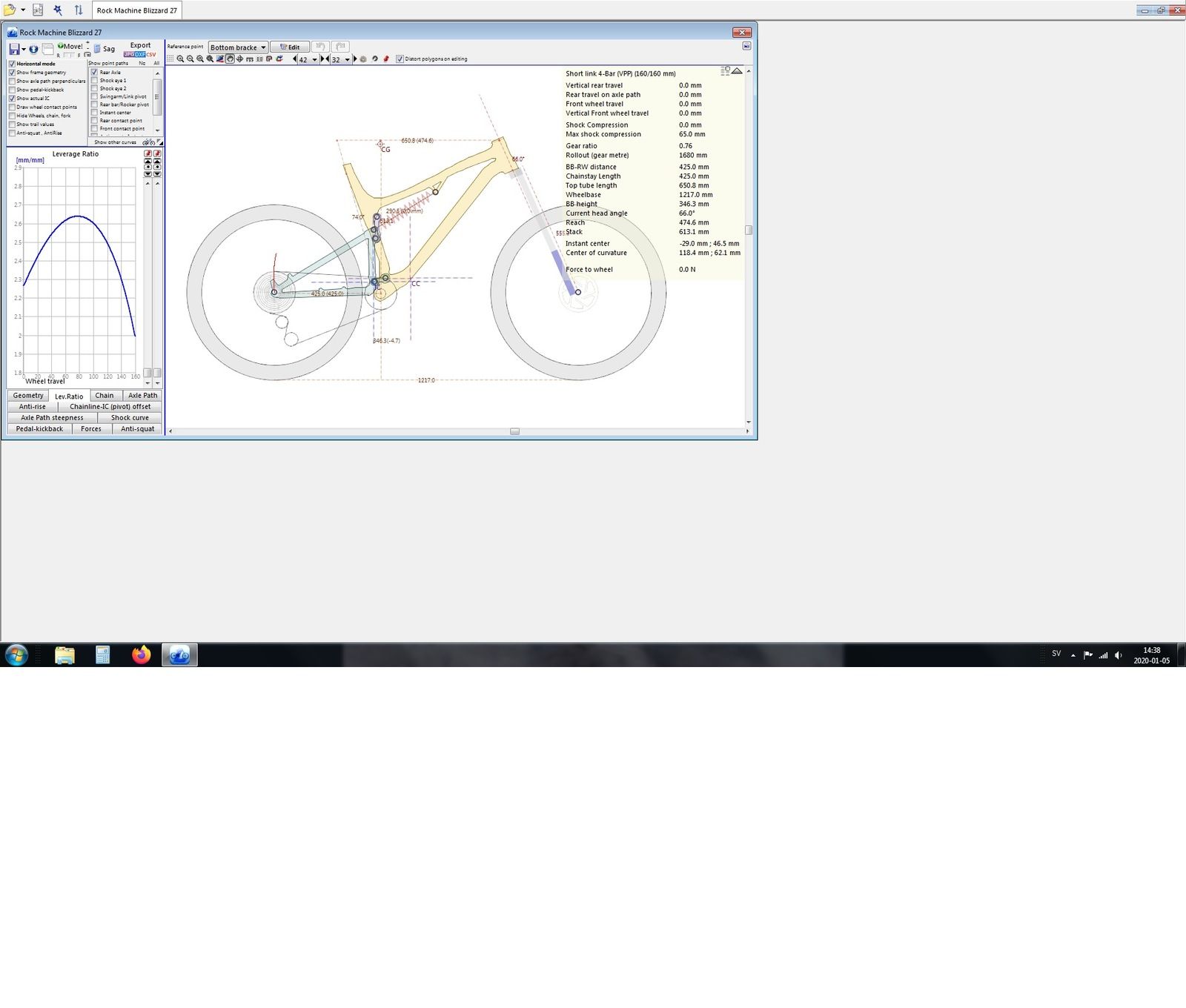1186x1008 pixels.
Task: Open the Anti-rise tab
Action: click(x=33, y=407)
